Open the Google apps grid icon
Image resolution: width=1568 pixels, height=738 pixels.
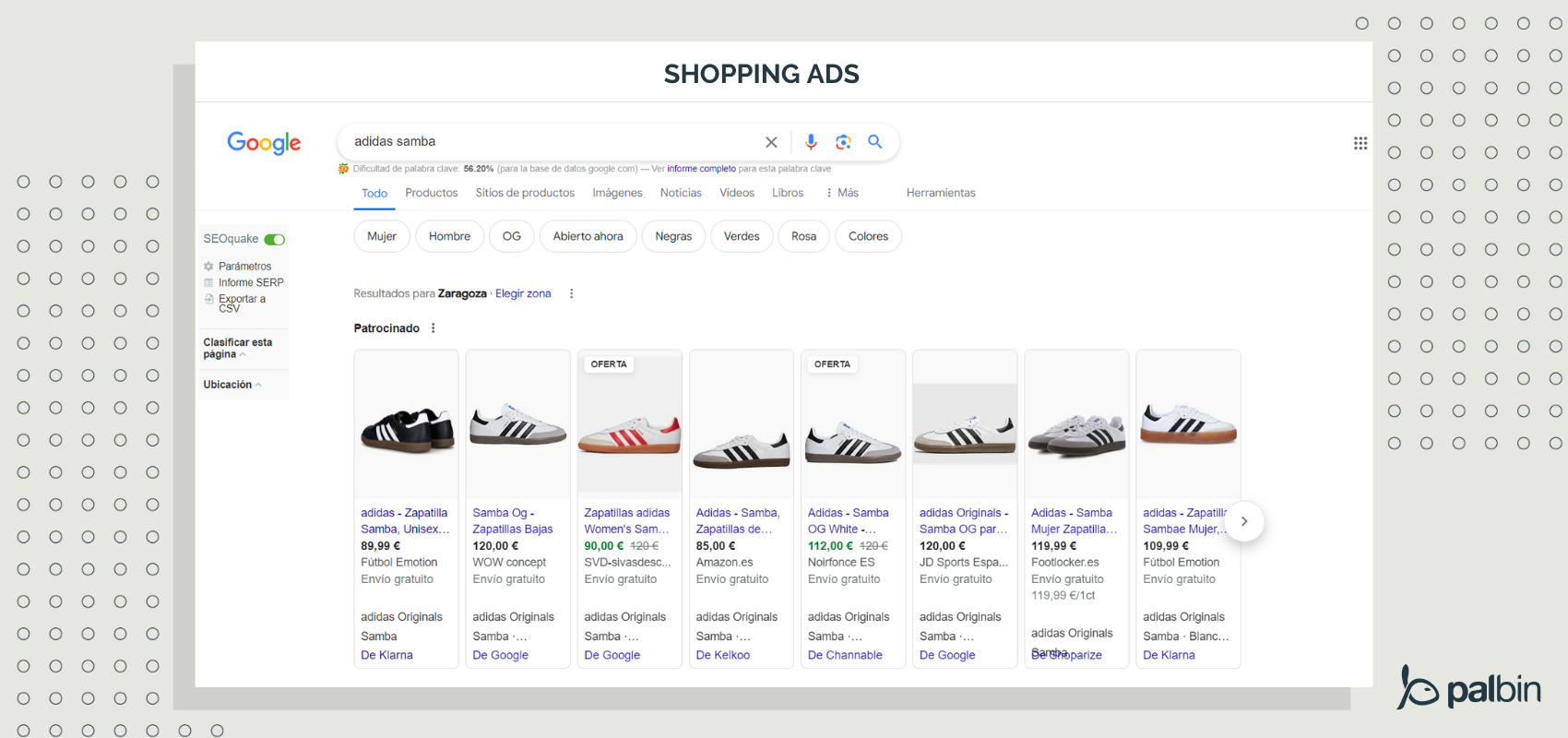point(1360,143)
